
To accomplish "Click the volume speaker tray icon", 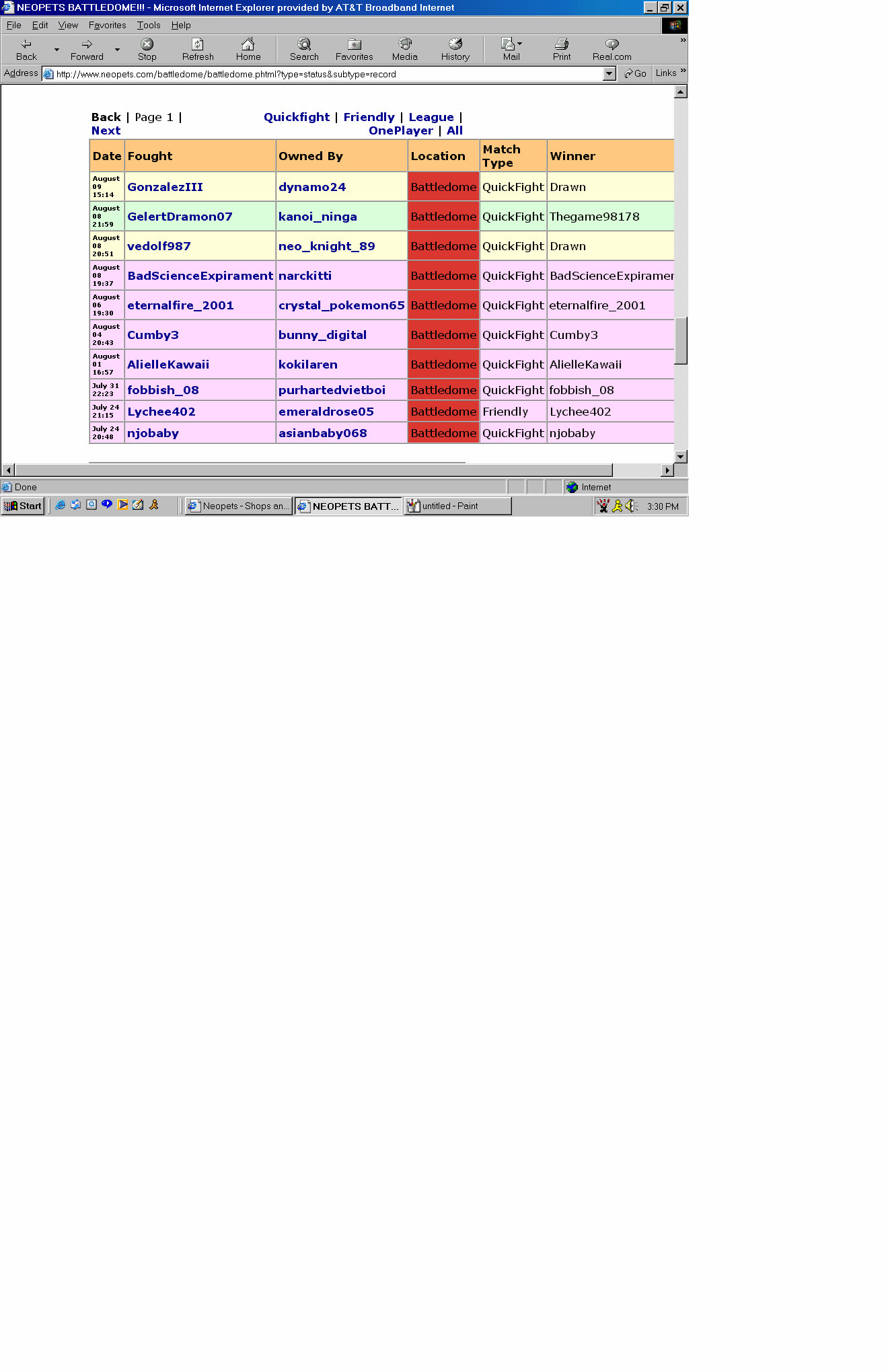I will 631,506.
